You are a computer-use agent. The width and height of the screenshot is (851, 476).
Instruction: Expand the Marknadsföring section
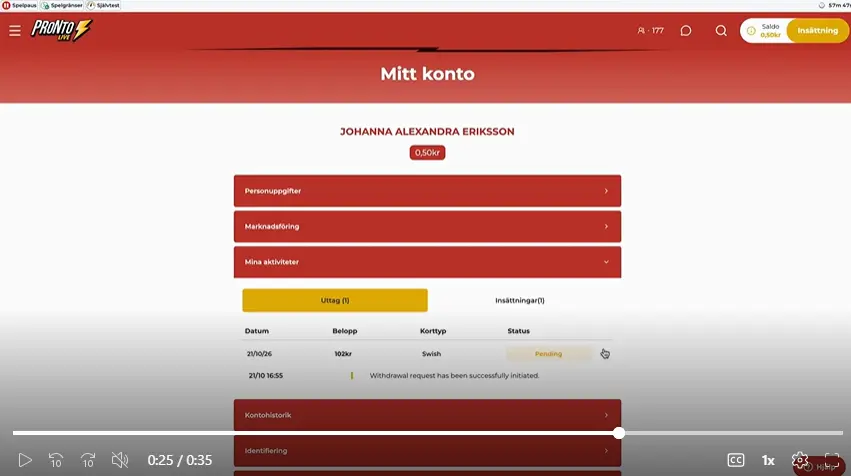point(427,226)
